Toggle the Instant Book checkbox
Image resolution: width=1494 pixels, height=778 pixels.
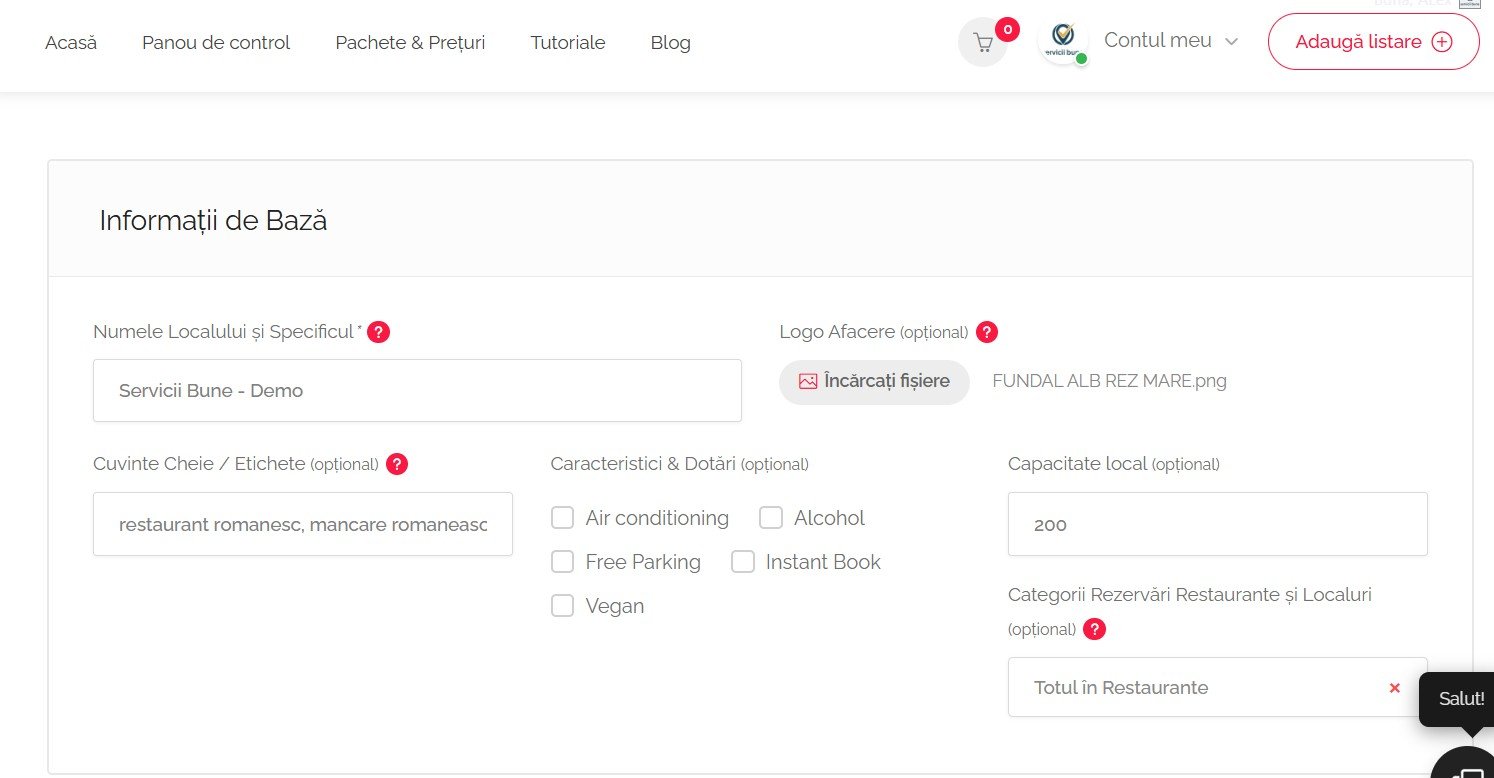point(743,562)
